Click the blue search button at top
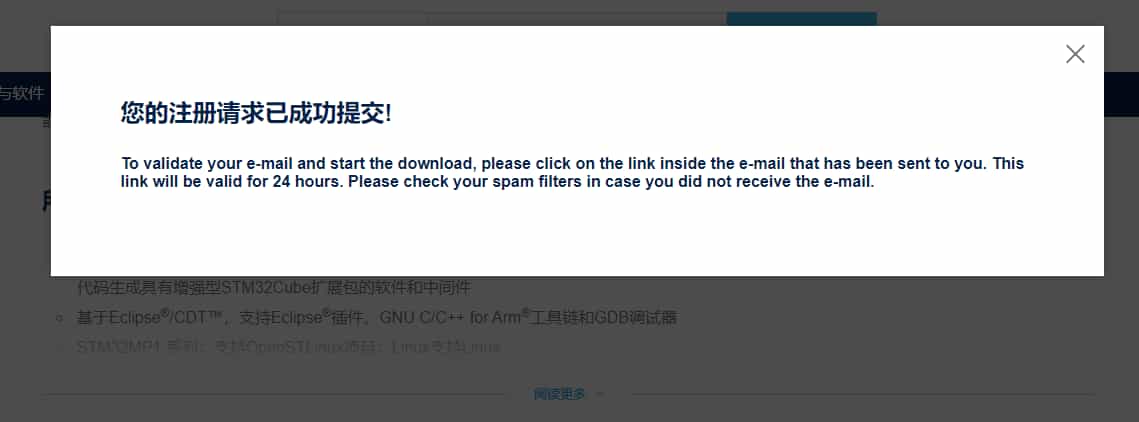 [801, 19]
